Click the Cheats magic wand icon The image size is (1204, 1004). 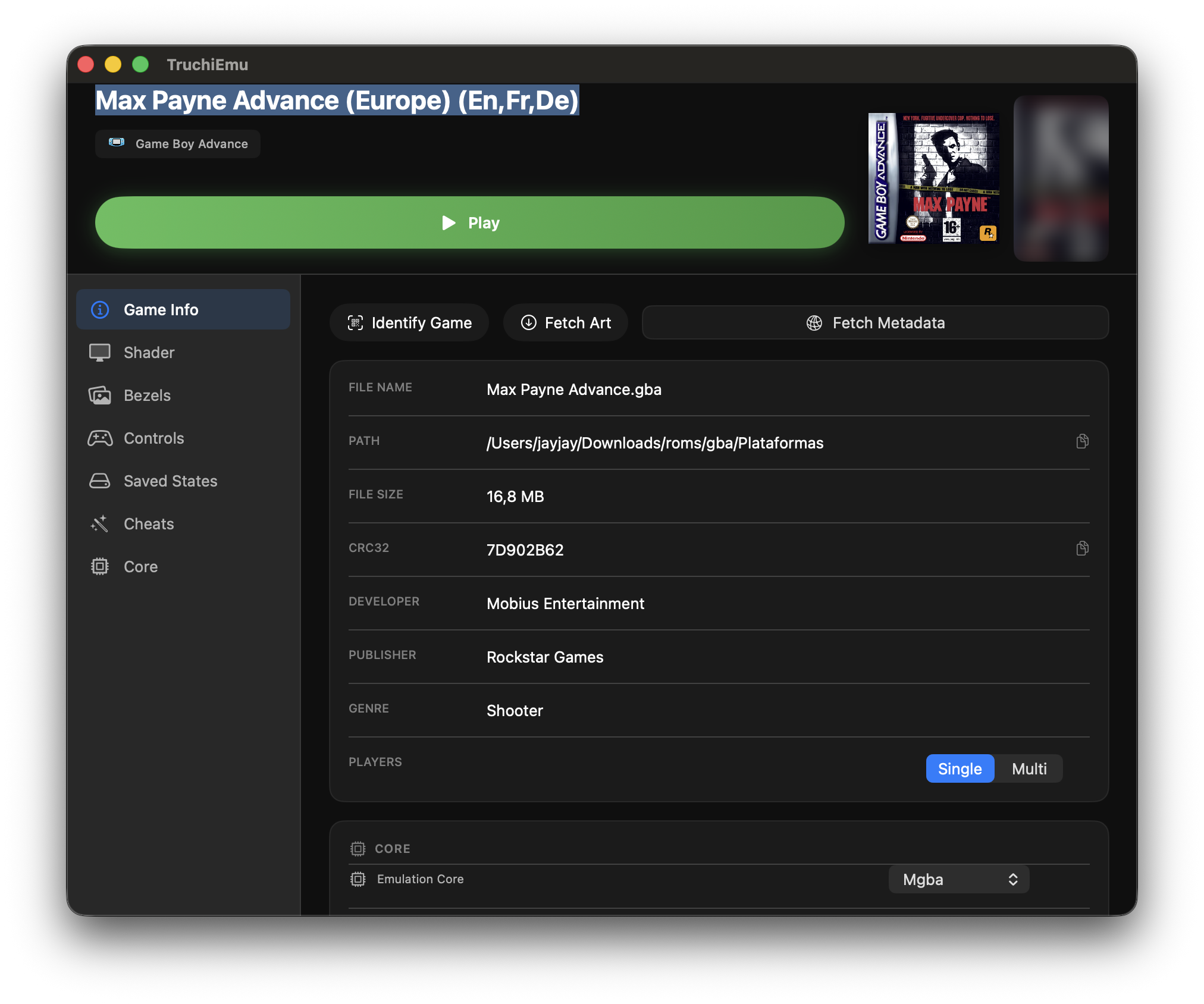[x=100, y=524]
